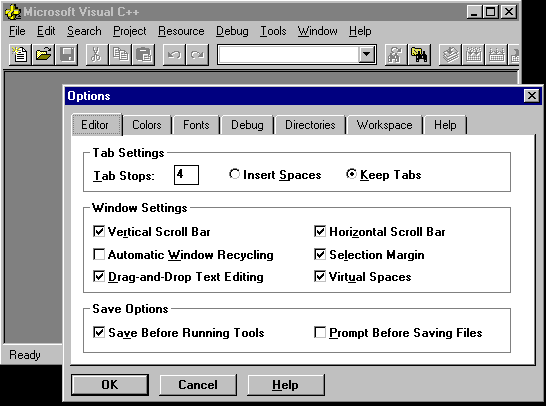
Task: Minimize the Microsoft Visual C++ window
Action: (x=474, y=12)
